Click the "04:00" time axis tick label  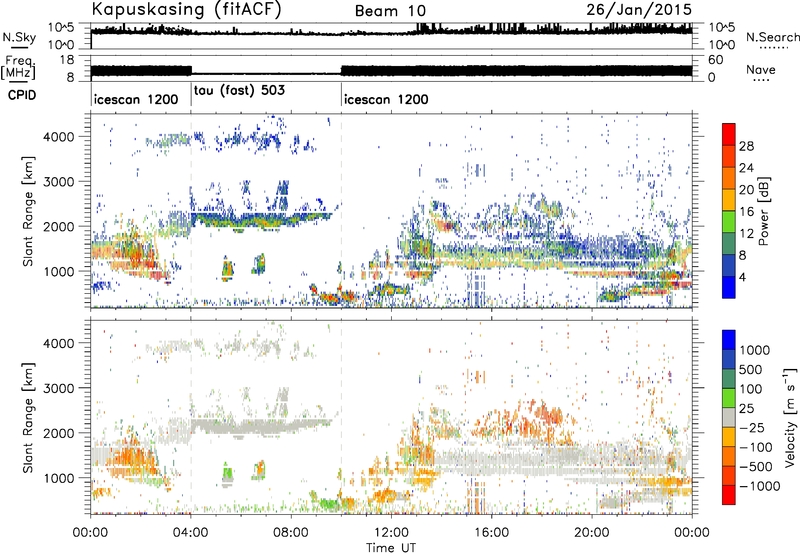[x=190, y=533]
